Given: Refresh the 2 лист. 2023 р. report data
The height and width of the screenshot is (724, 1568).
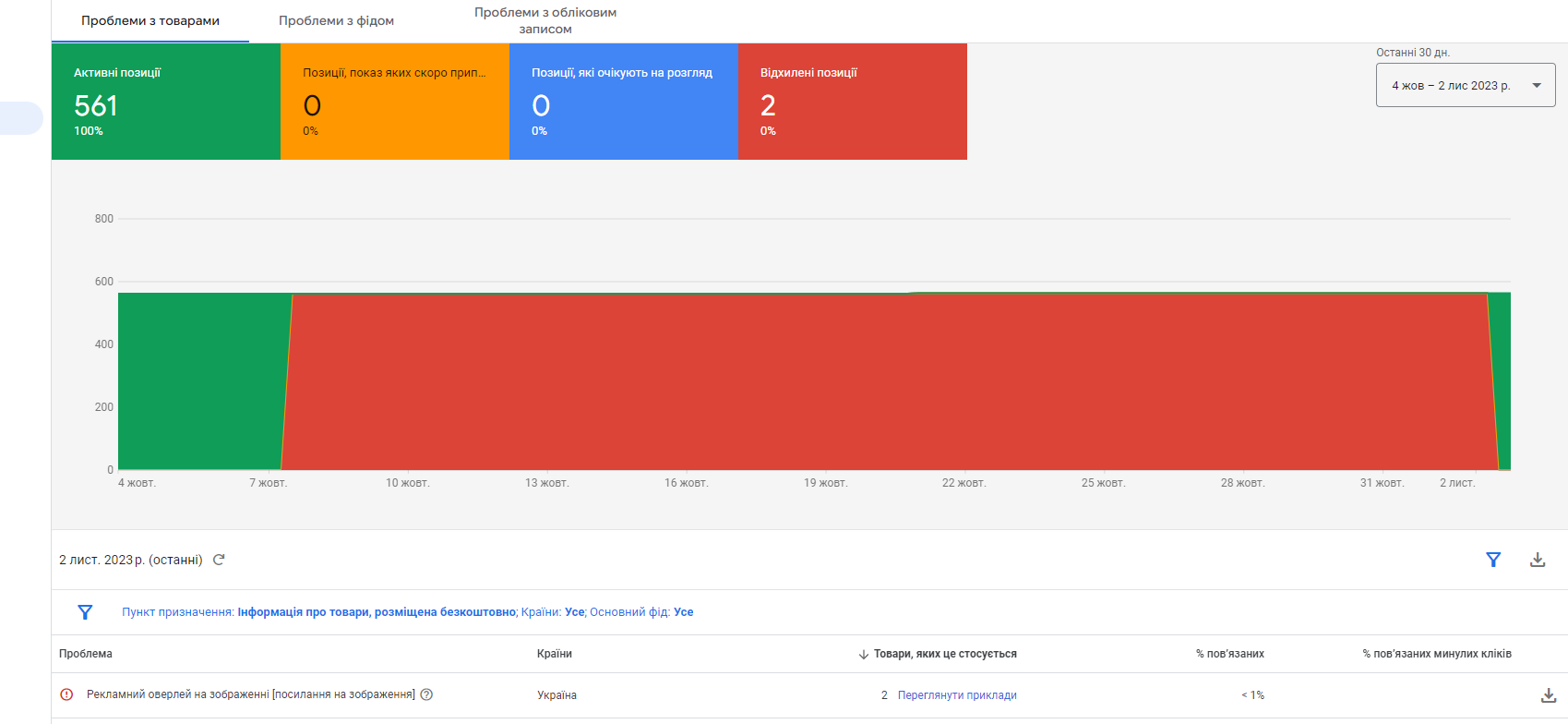Looking at the screenshot, I should click(x=219, y=560).
